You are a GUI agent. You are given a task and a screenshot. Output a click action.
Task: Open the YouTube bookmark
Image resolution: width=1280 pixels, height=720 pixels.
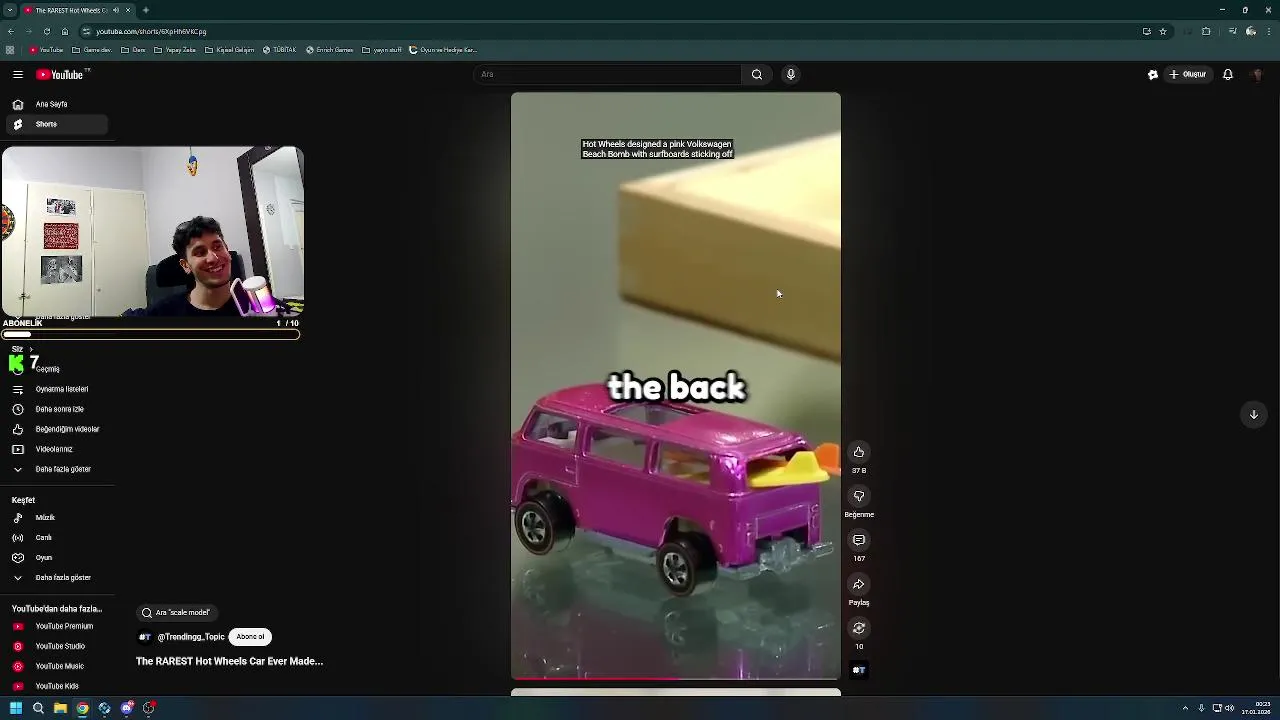click(47, 50)
